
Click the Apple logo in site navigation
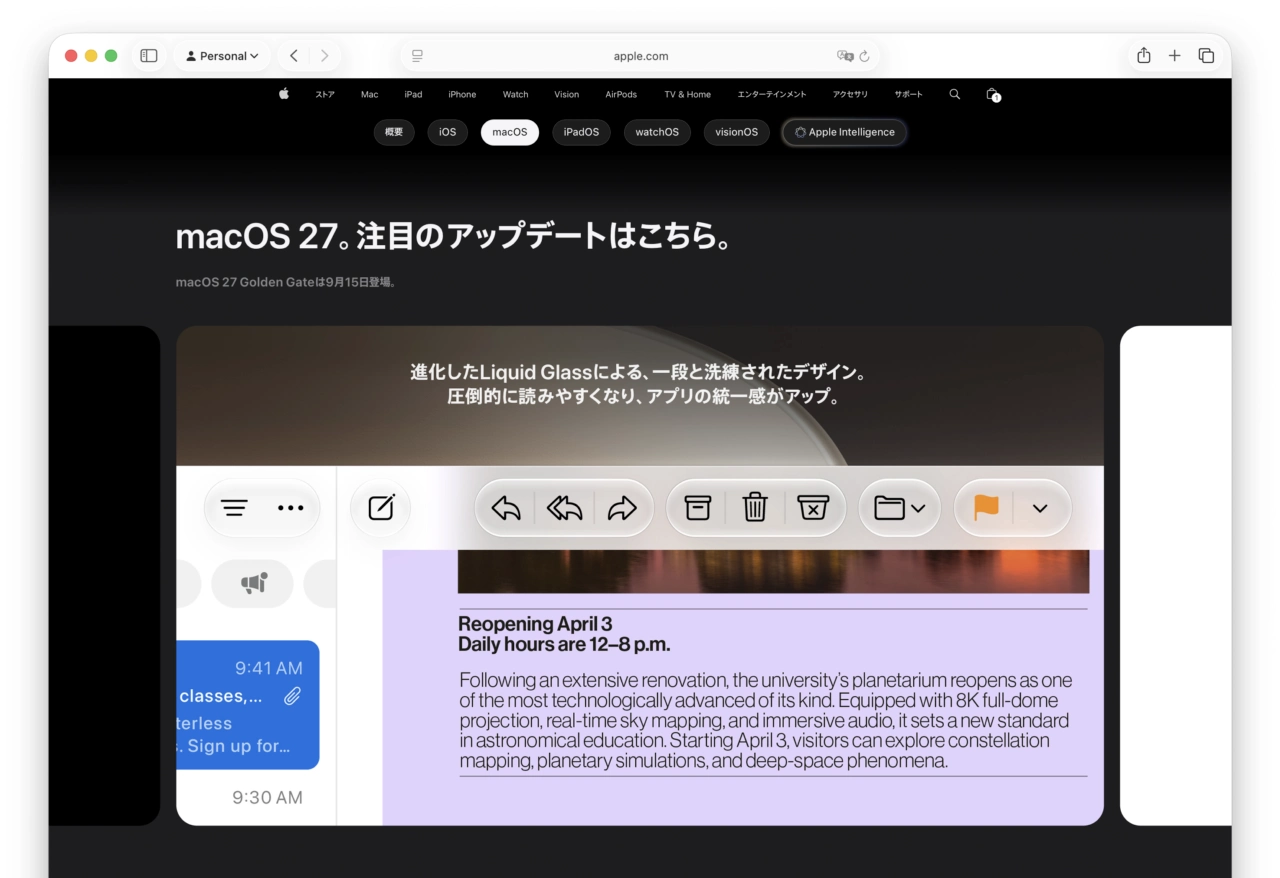point(284,94)
